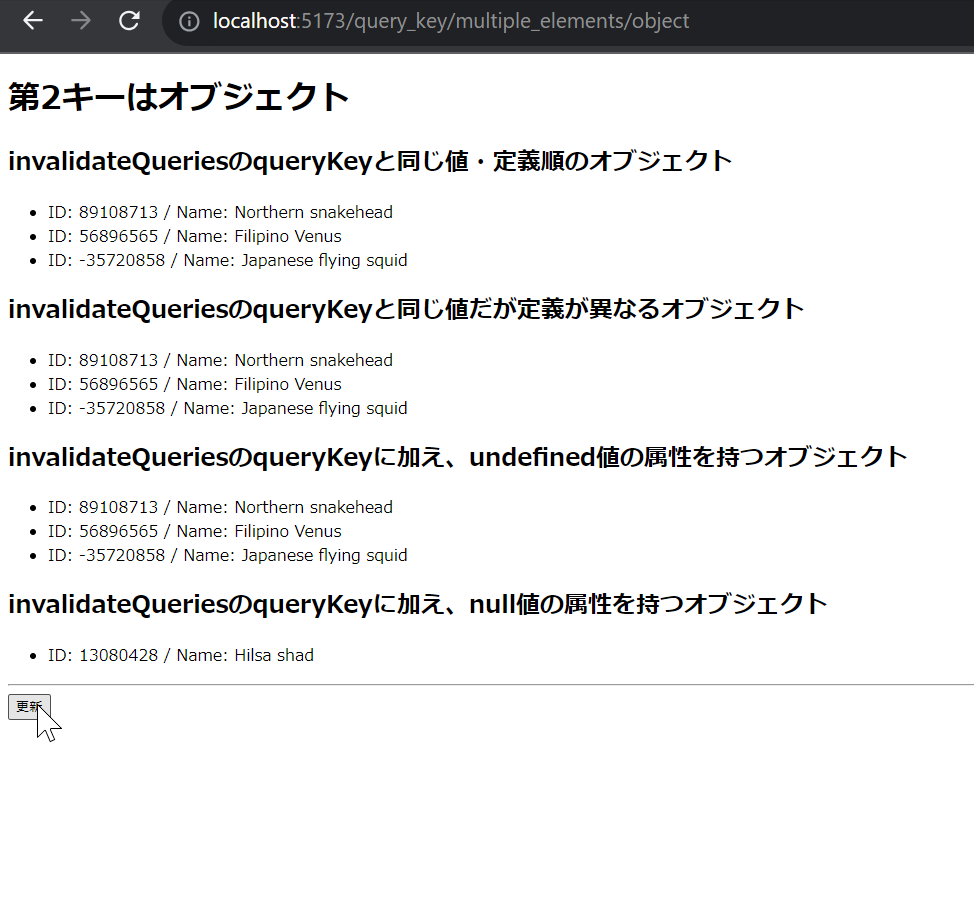The width and height of the screenshot is (974, 917).
Task: Click the forward navigation arrow
Action: click(81, 20)
